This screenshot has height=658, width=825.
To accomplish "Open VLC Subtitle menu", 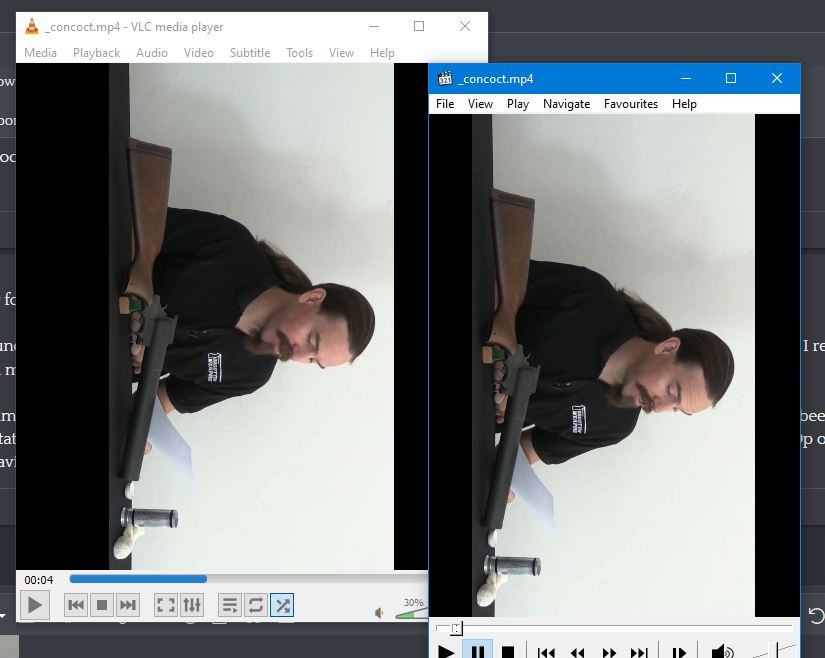I will (250, 53).
